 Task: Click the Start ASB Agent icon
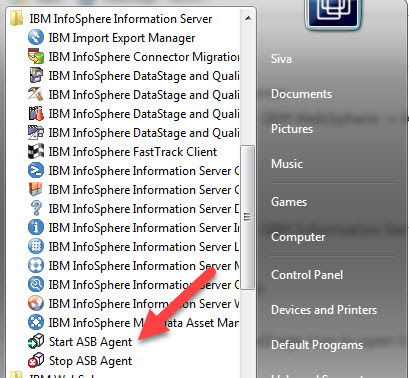(36, 342)
